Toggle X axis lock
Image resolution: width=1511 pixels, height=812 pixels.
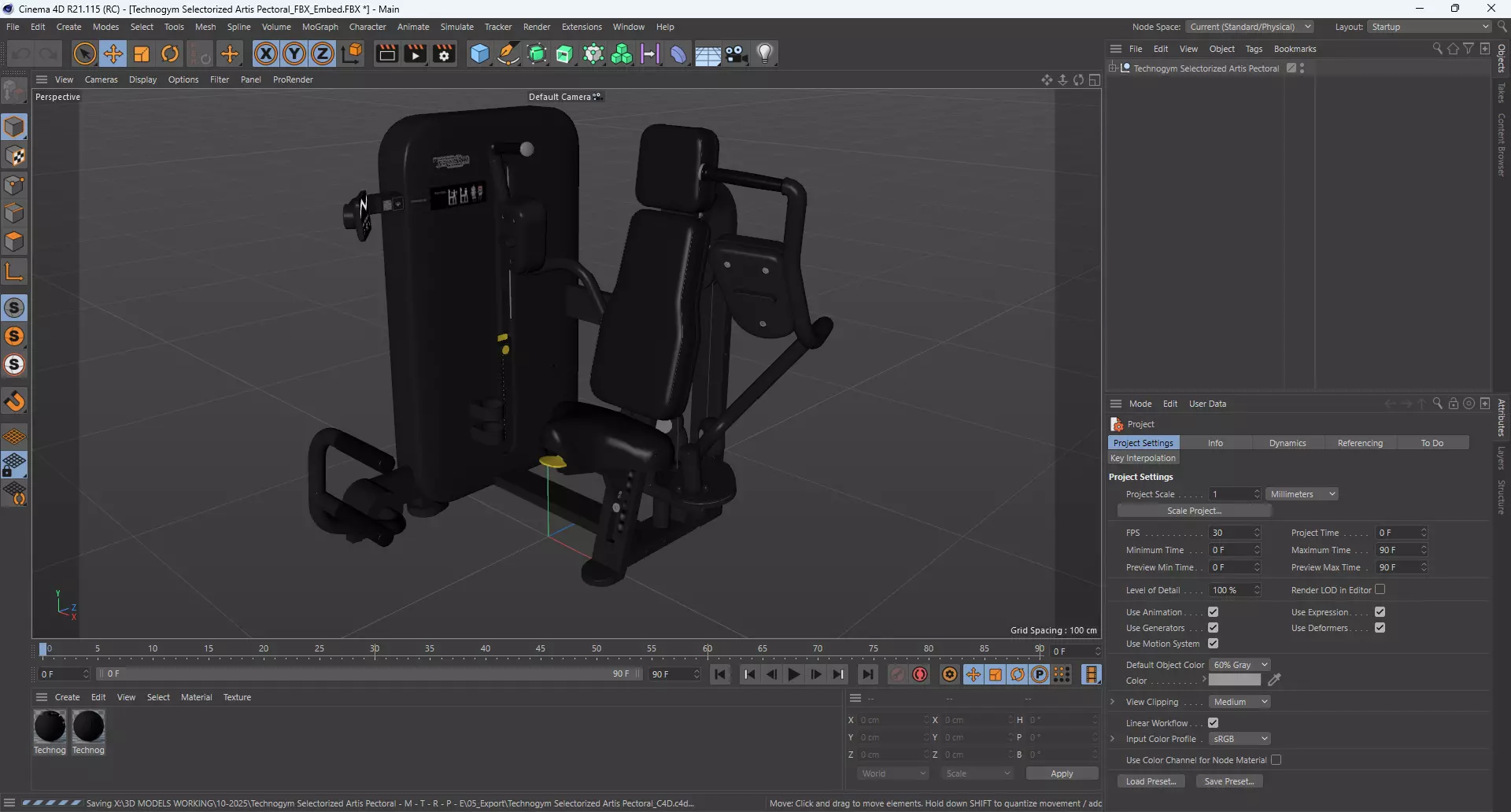pyautogui.click(x=266, y=54)
